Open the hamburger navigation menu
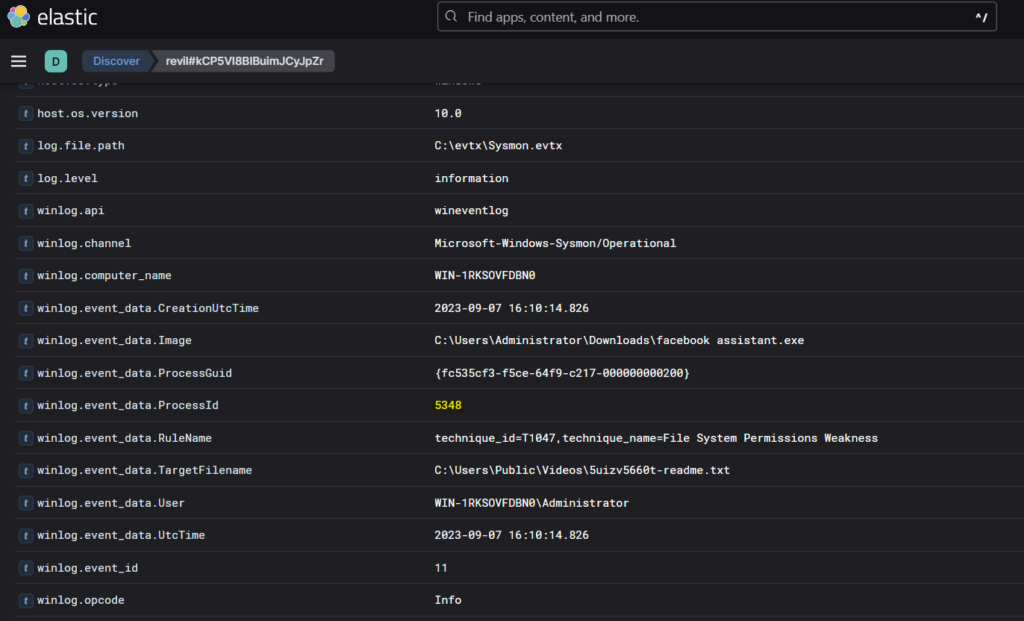 (18, 61)
